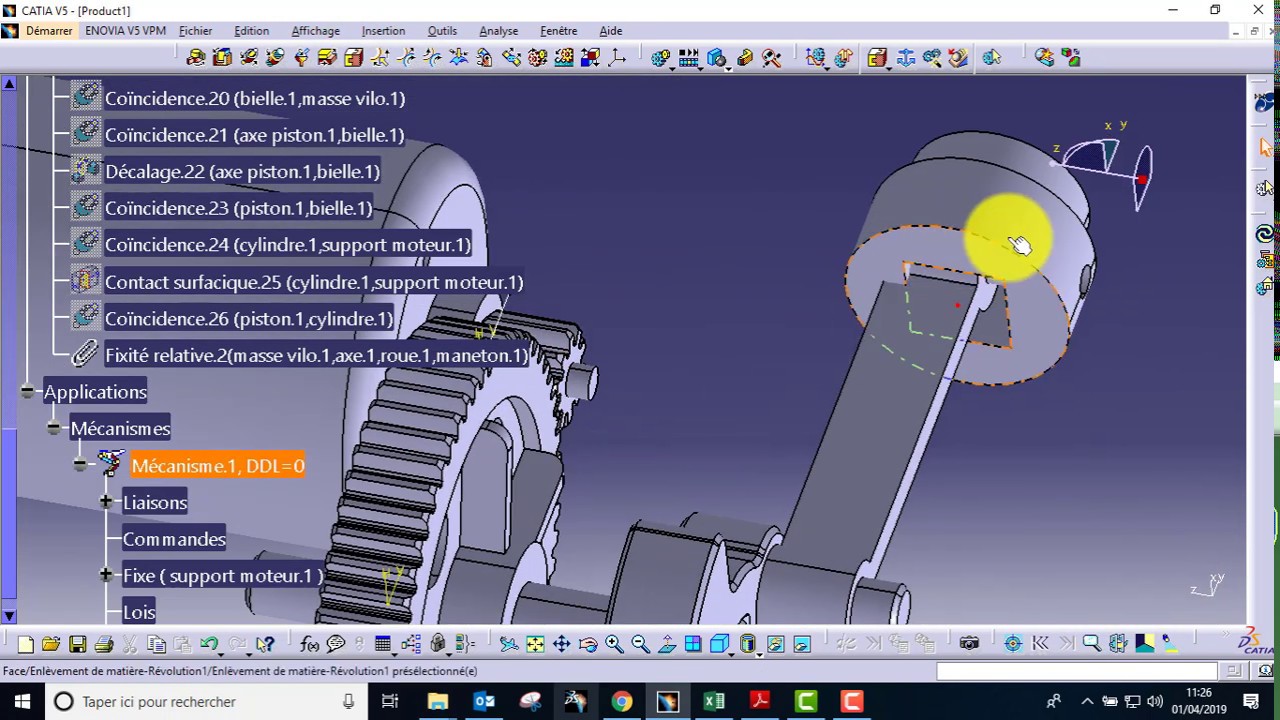This screenshot has width=1280, height=720.
Task: Click the Undo arrow icon
Action: pos(208,644)
